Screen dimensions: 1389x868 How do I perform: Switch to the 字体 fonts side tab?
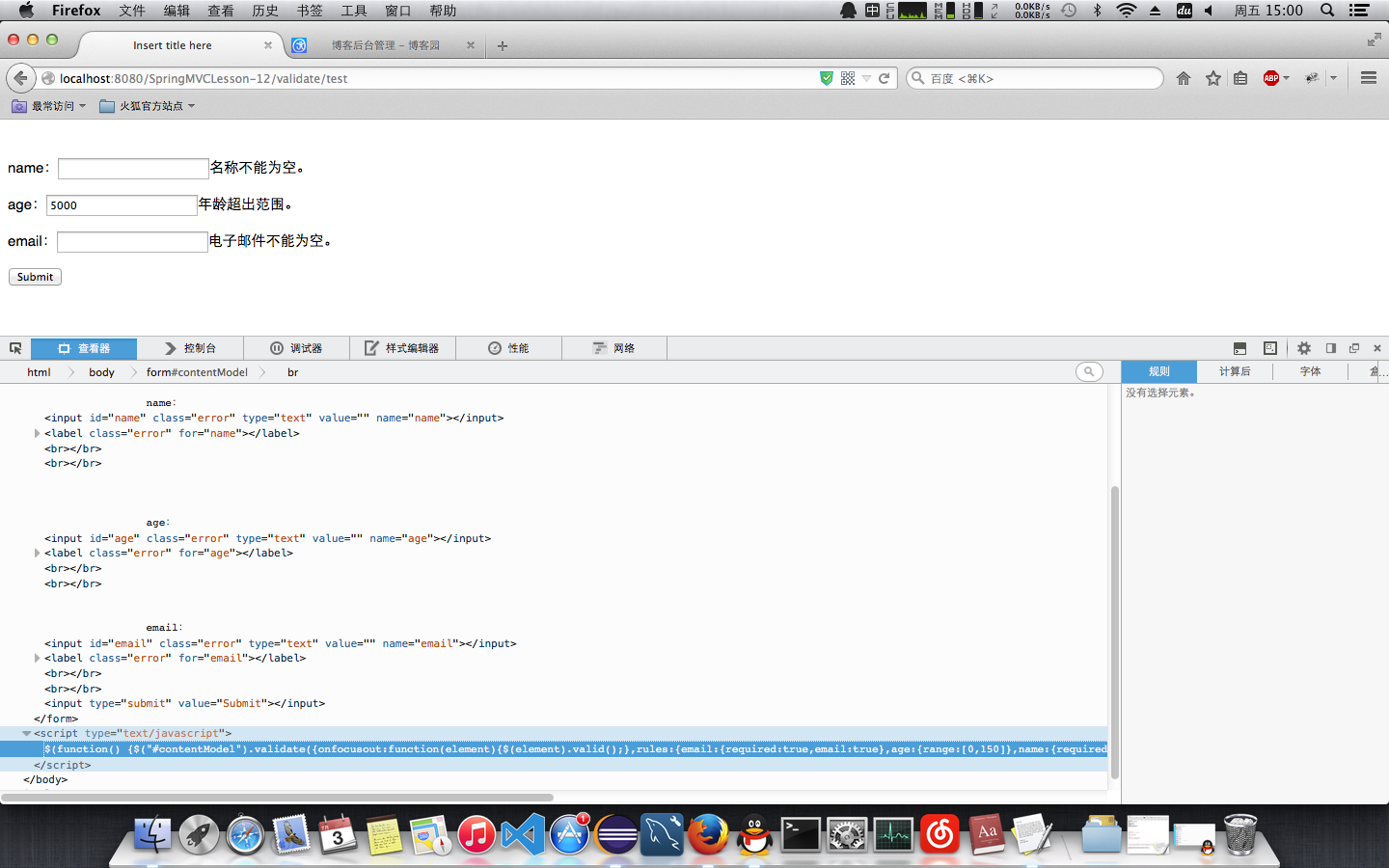1310,371
